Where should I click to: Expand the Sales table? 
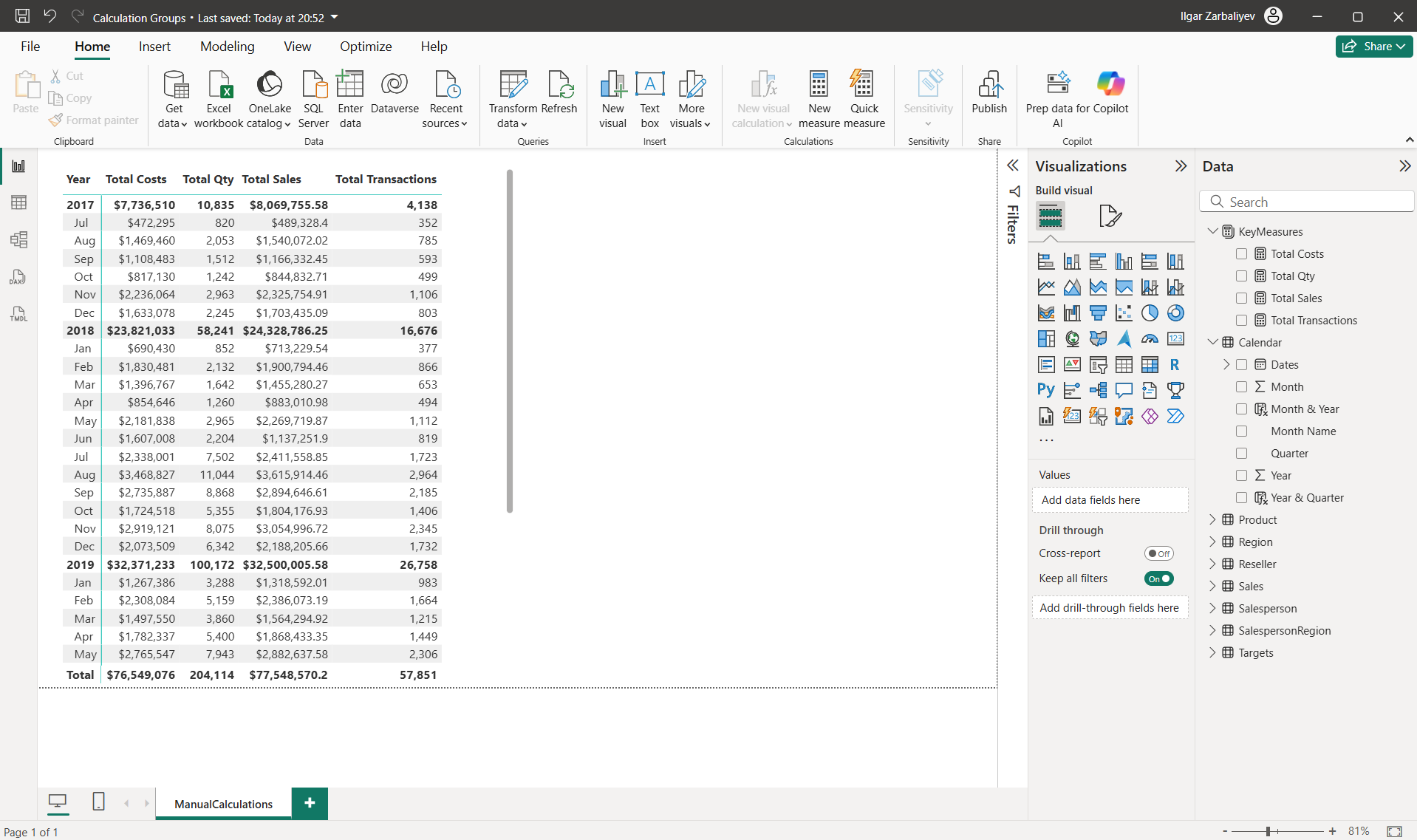click(1212, 587)
